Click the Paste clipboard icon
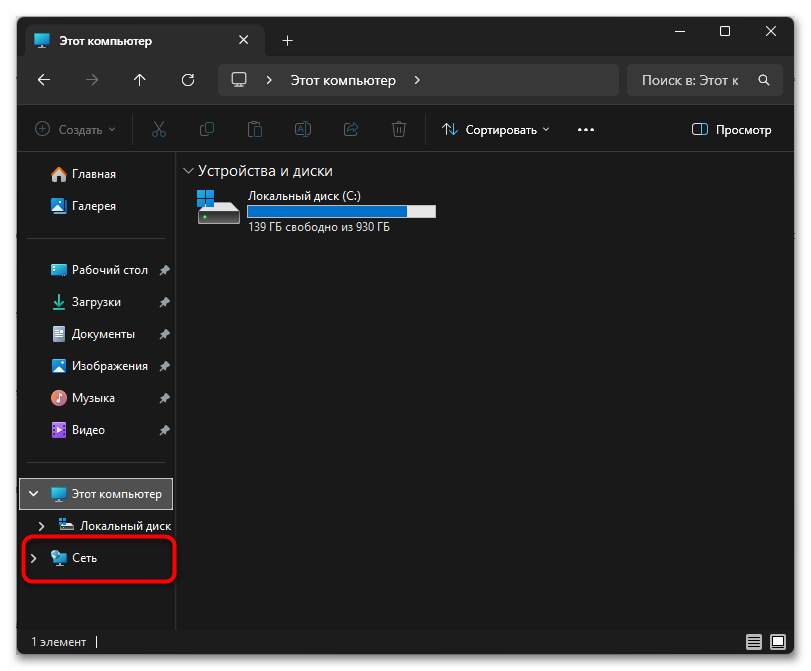Screen dimensions: 811x671 [x=255, y=130]
